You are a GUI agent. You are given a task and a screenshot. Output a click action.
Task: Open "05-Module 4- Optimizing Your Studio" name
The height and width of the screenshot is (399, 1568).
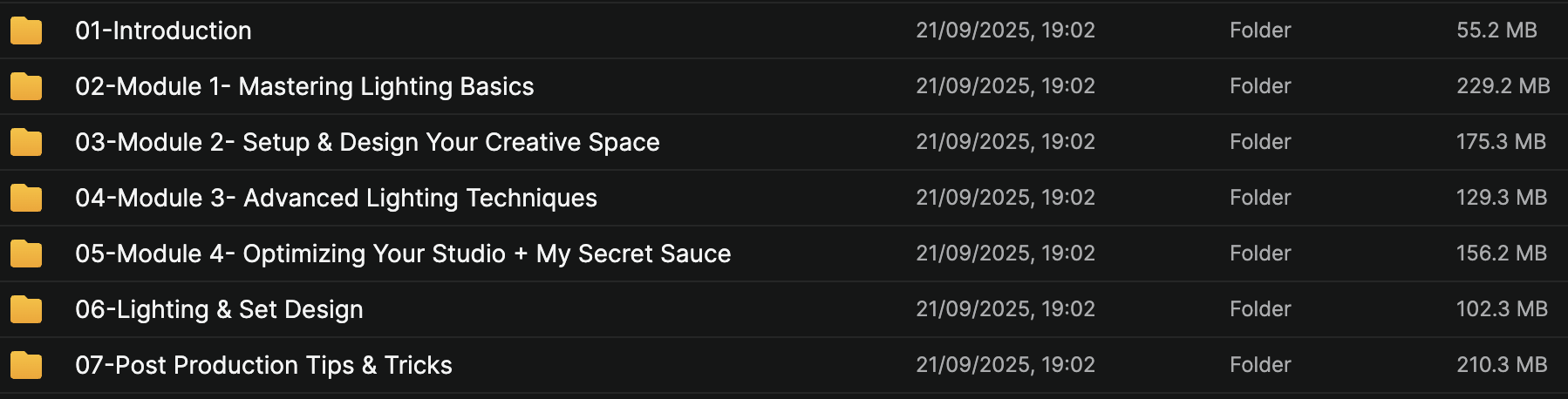pos(403,254)
